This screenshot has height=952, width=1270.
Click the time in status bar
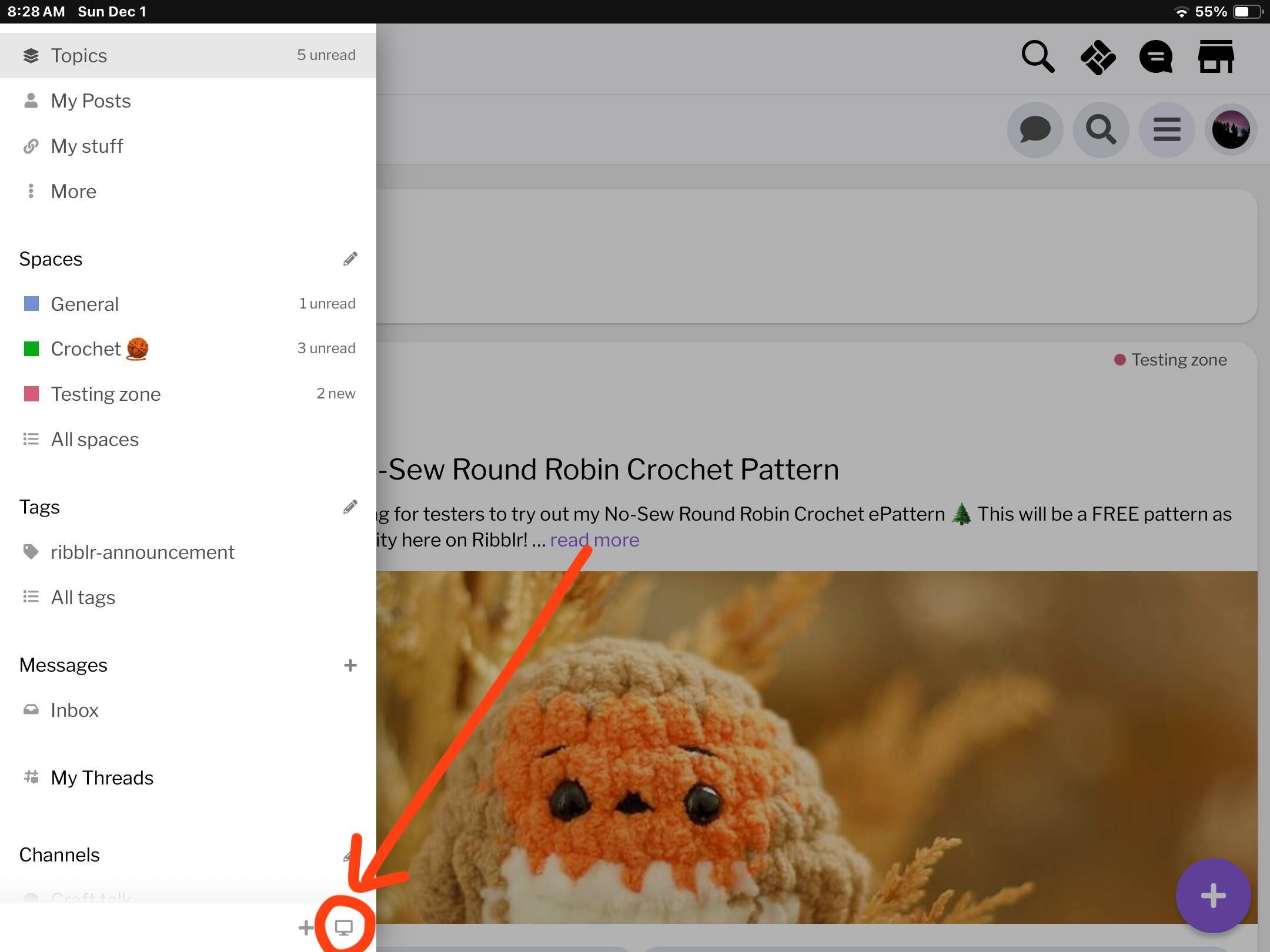pyautogui.click(x=36, y=12)
